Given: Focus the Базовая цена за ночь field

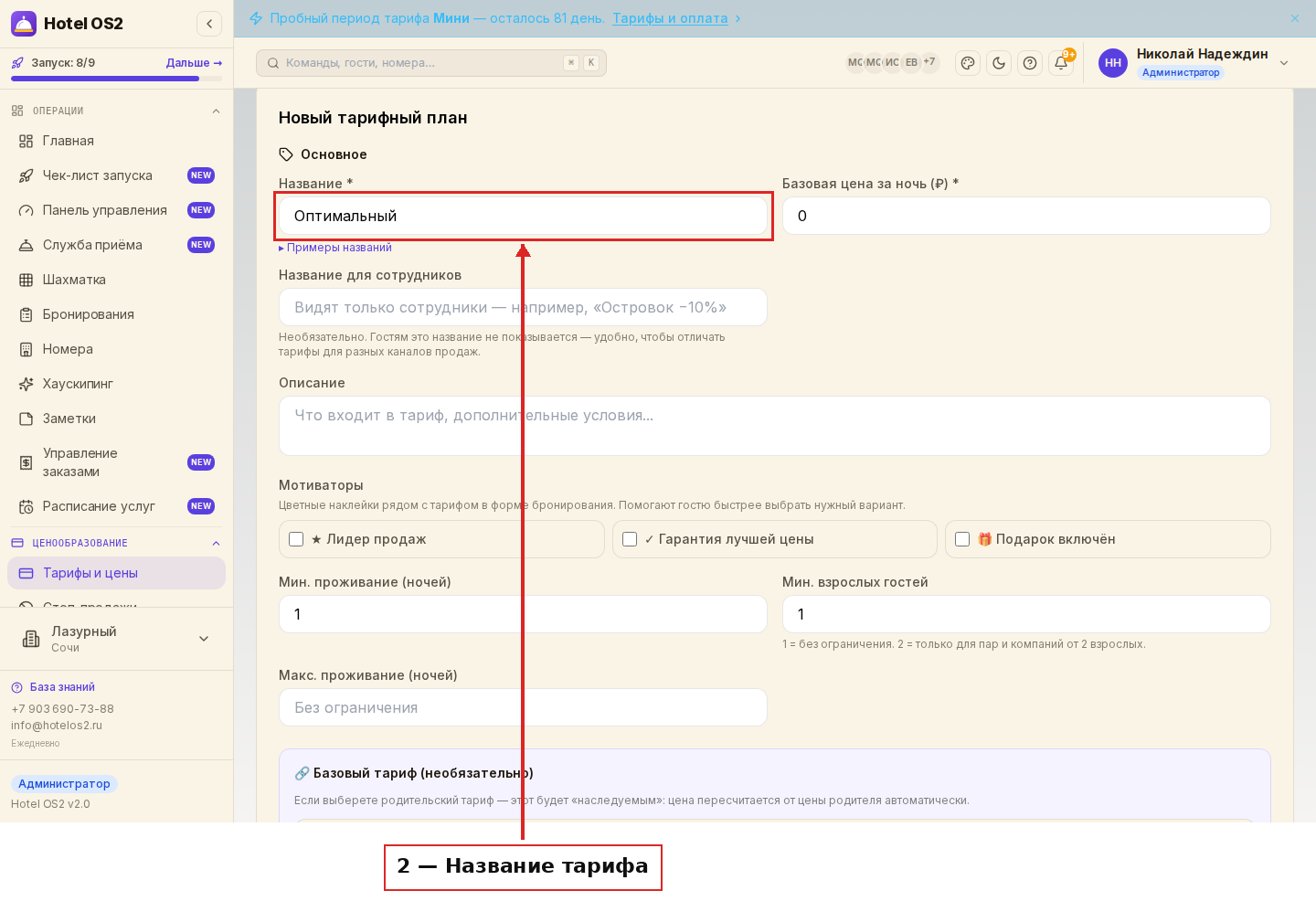Looking at the screenshot, I should [x=1026, y=216].
